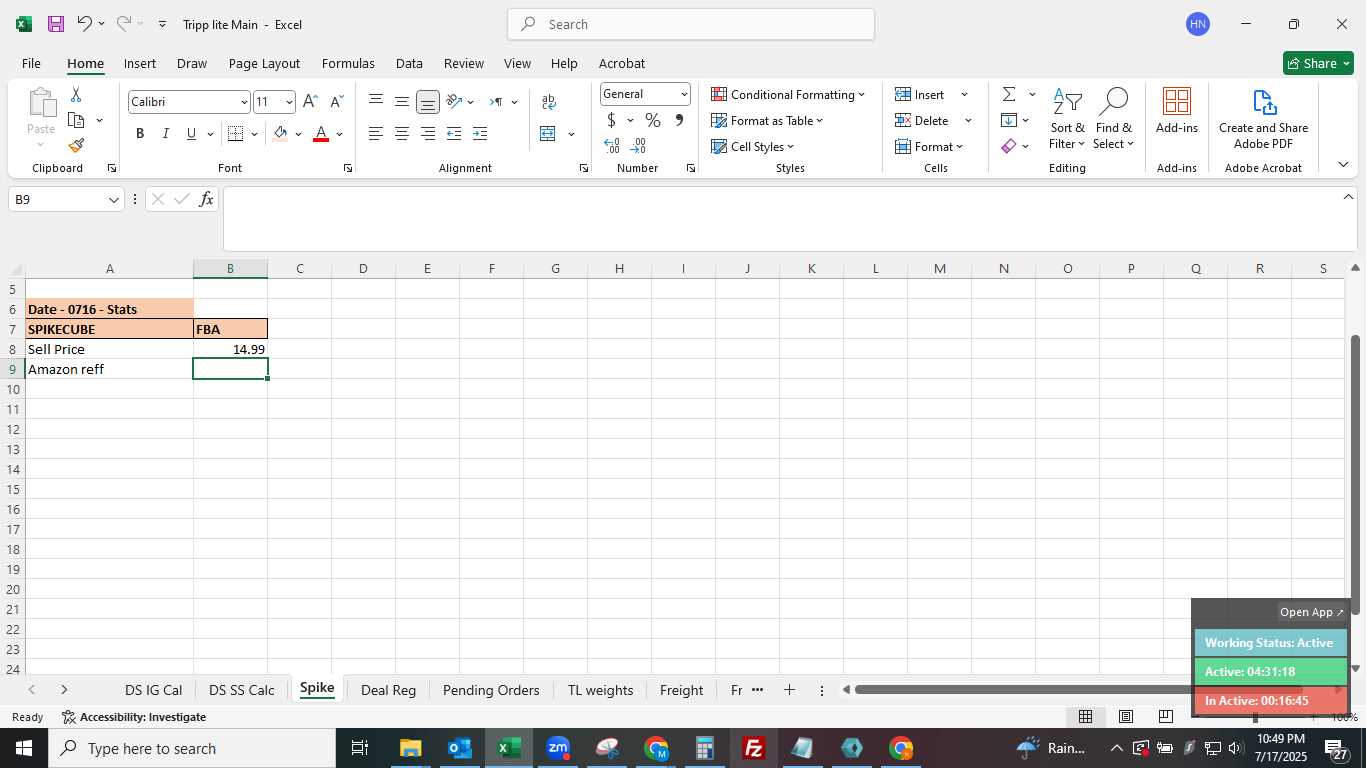1366x768 pixels.
Task: Open the Format as Table dropdown
Action: (767, 120)
